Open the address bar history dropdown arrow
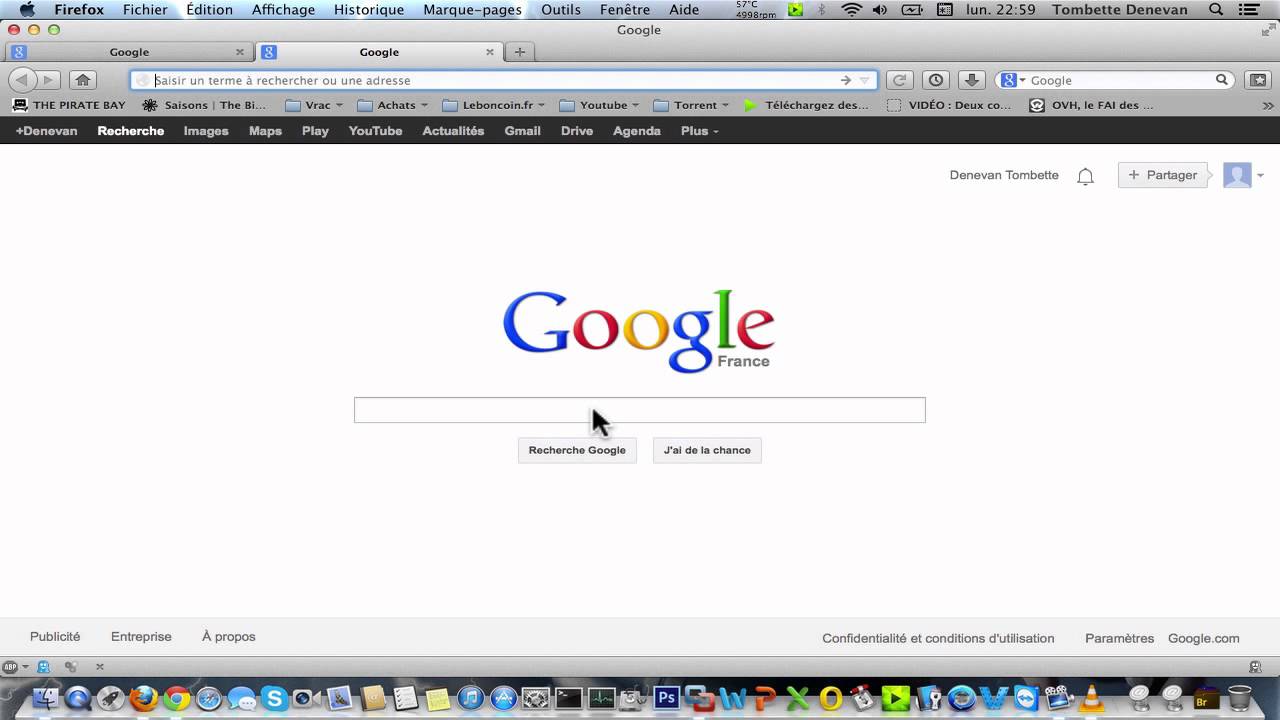1280x720 pixels. coord(865,80)
